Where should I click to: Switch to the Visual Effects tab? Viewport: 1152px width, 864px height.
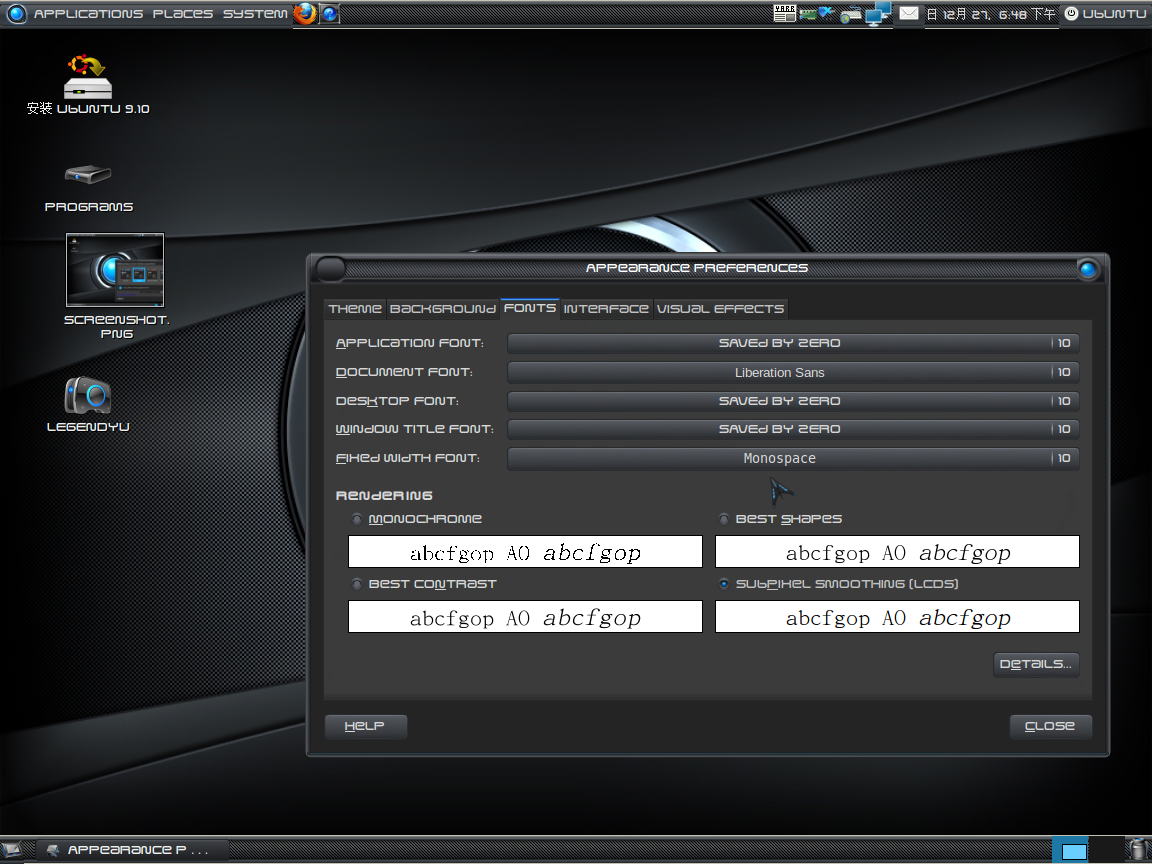720,309
